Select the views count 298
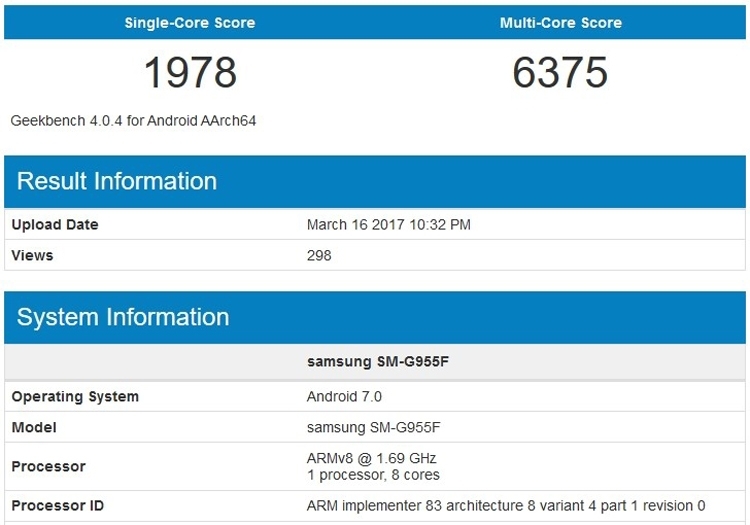Viewport: 750px width, 525px height. tap(319, 255)
